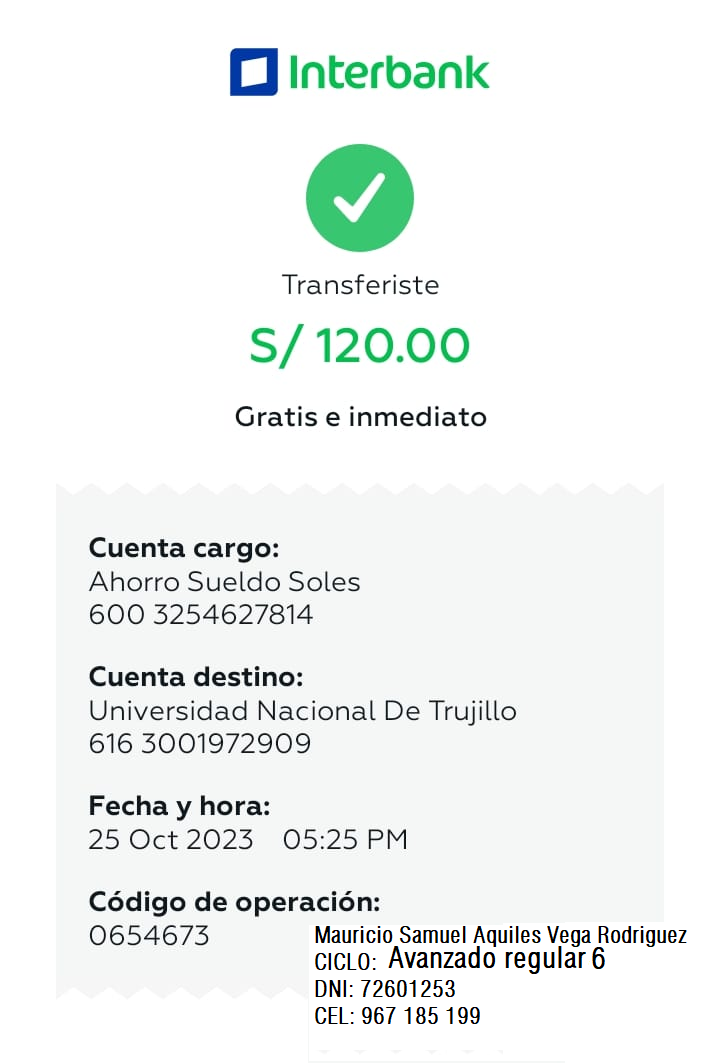Select the "Transferiste" label

pyautogui.click(x=360, y=285)
